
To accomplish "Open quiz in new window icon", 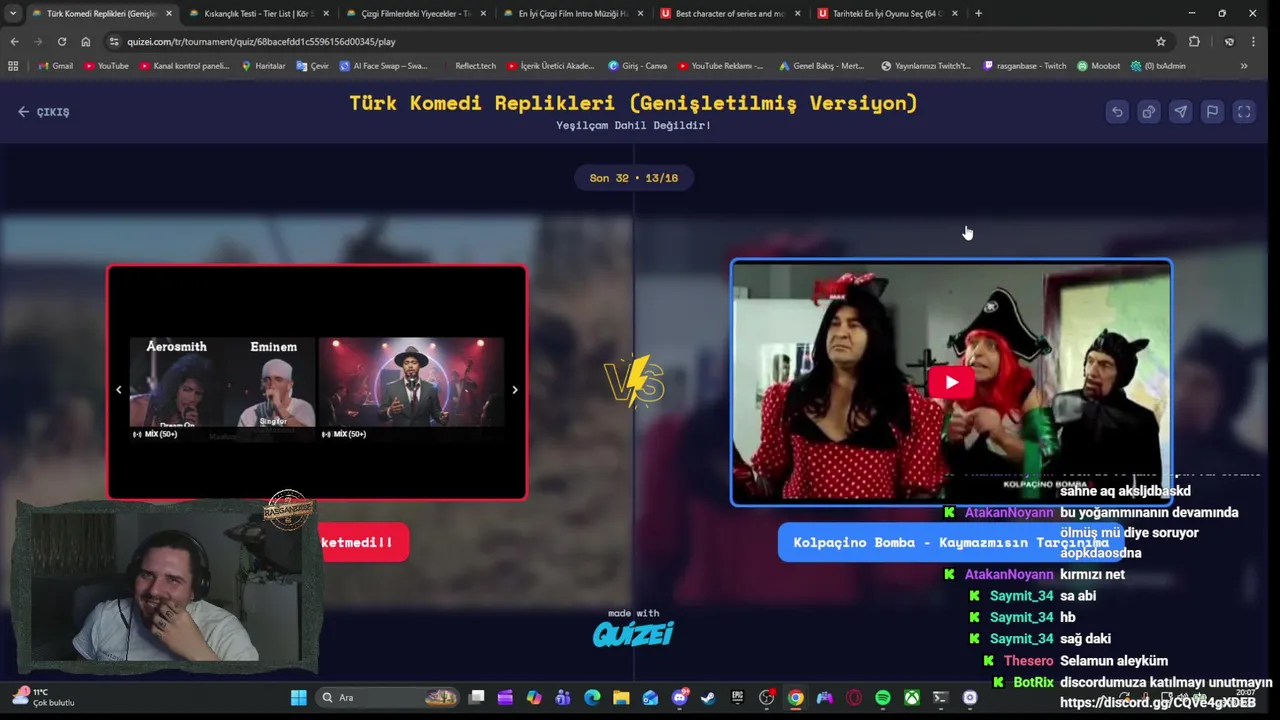I will tap(1149, 112).
